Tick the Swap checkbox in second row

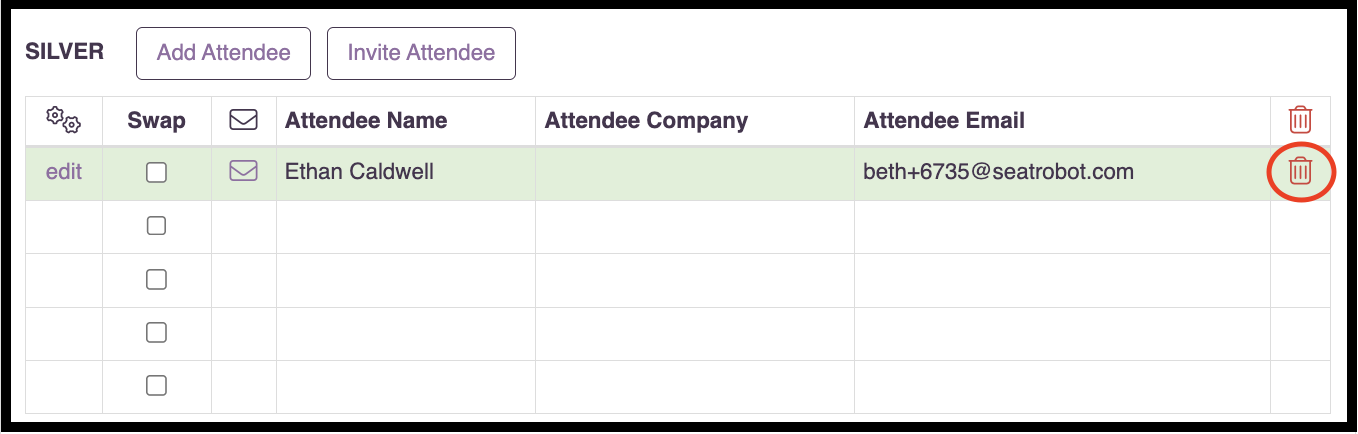tap(156, 226)
